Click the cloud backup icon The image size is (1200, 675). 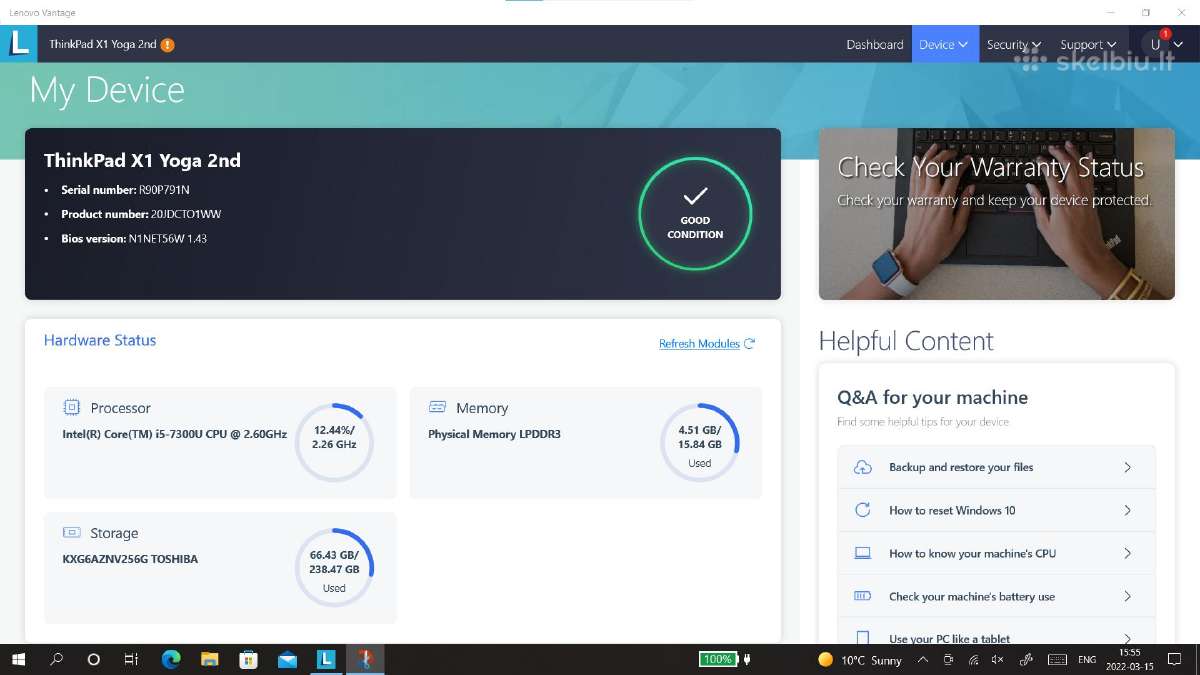pos(862,467)
